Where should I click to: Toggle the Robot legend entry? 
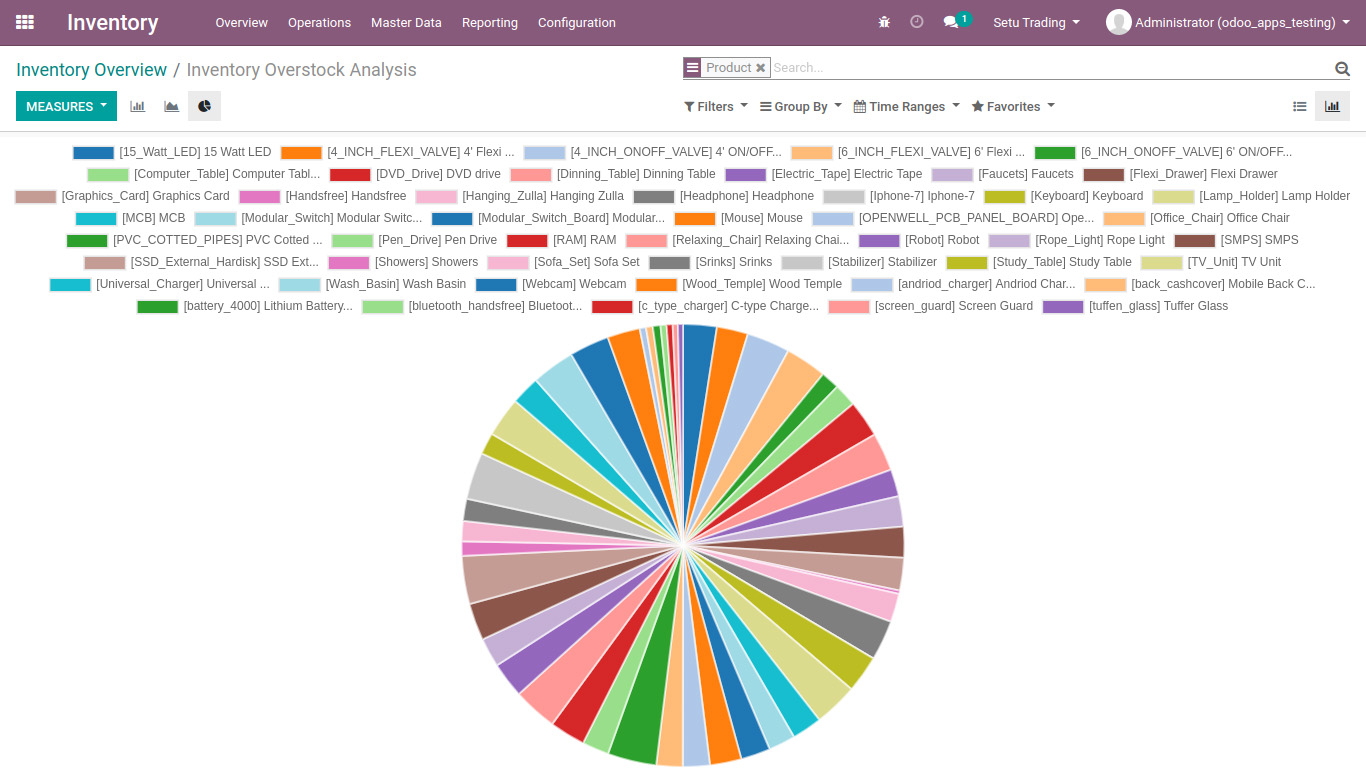click(919, 240)
